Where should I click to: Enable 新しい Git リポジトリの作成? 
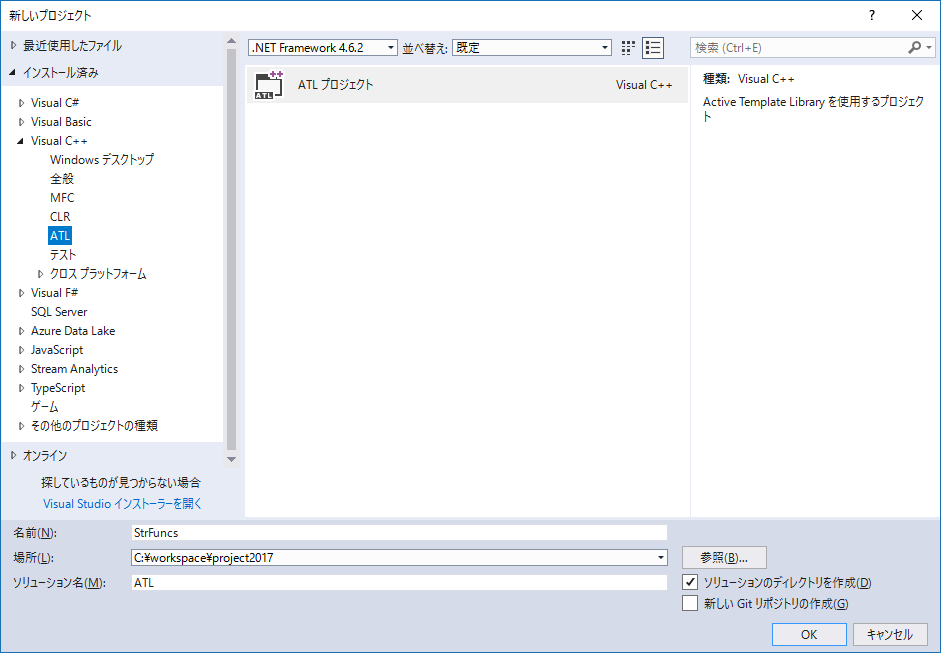tap(689, 602)
